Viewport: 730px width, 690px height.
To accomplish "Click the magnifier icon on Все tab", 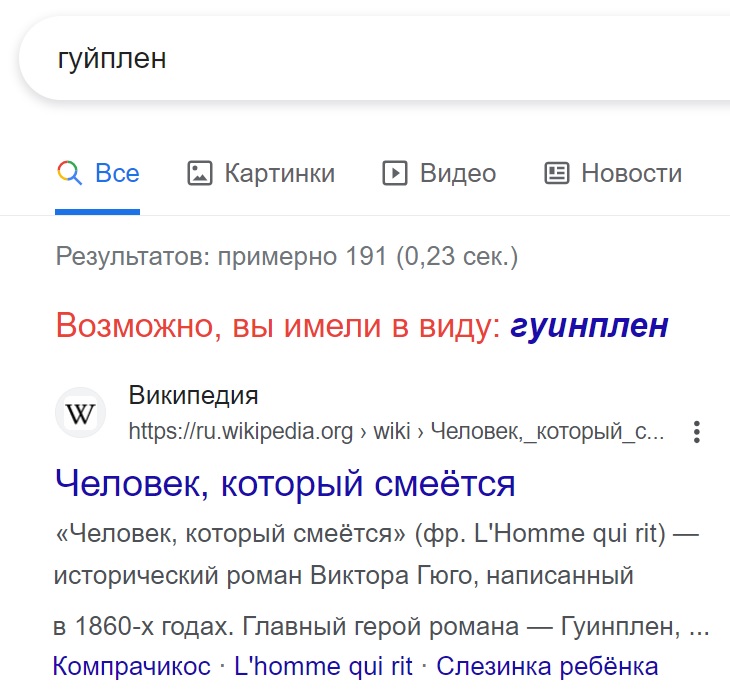I will (x=70, y=173).
